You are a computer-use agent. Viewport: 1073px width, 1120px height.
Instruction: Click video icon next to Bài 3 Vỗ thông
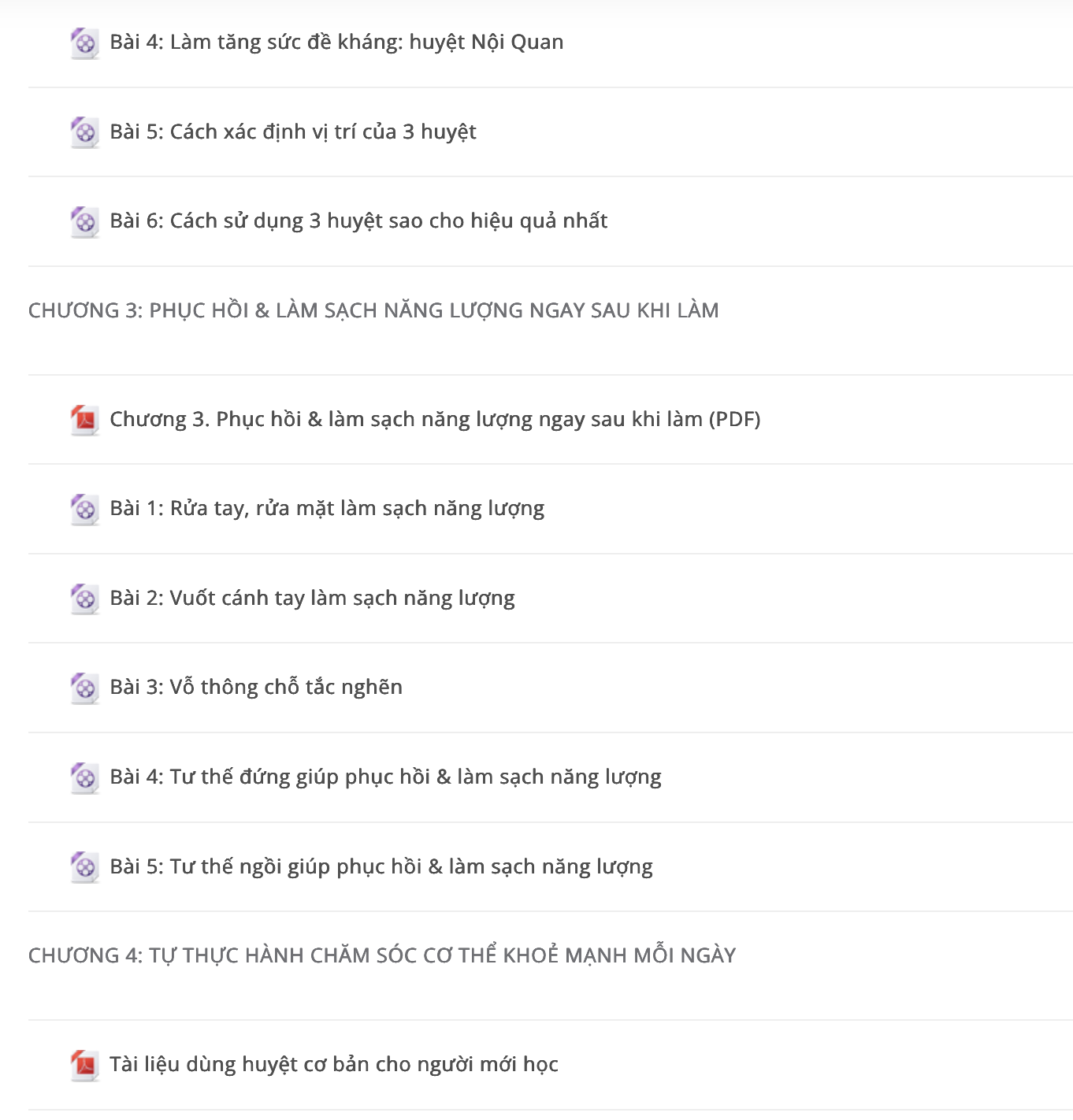[x=84, y=688]
